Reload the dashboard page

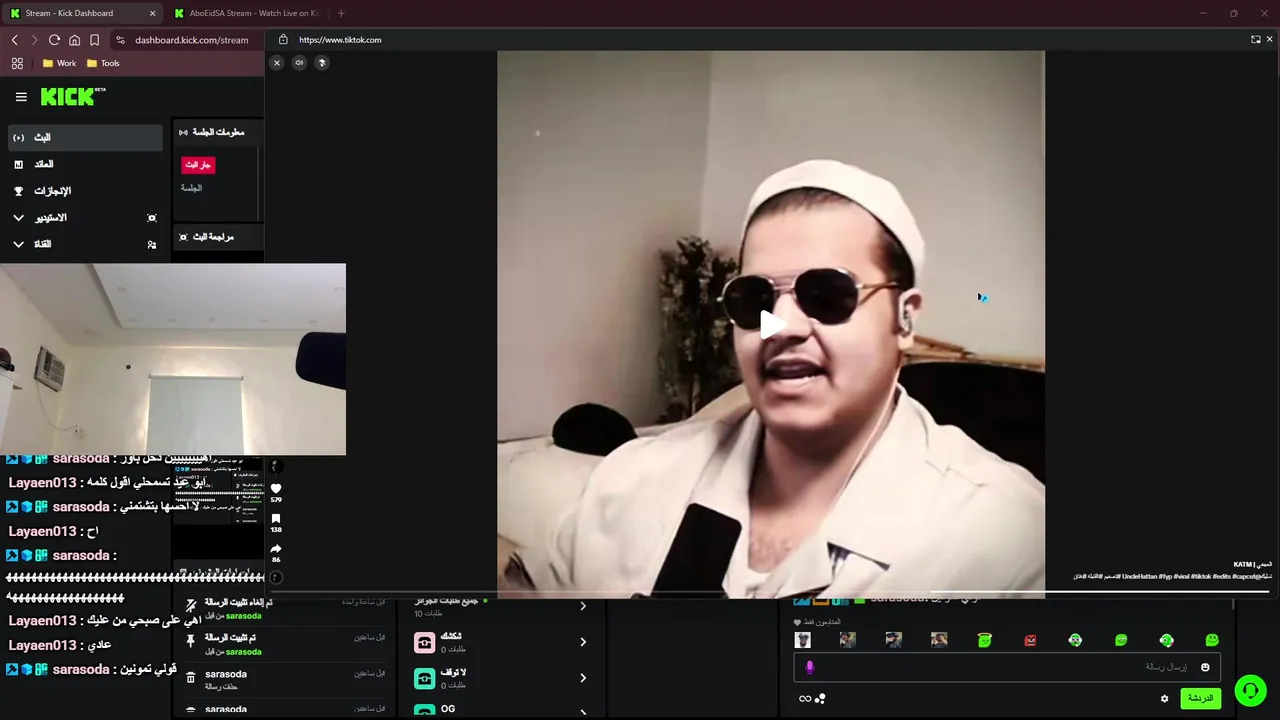coord(54,40)
